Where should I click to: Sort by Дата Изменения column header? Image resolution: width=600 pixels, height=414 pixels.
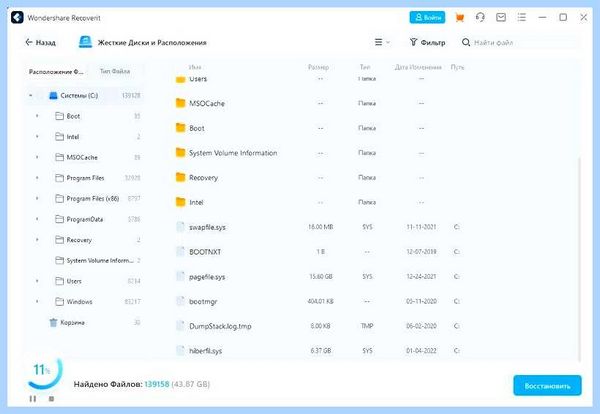418,67
